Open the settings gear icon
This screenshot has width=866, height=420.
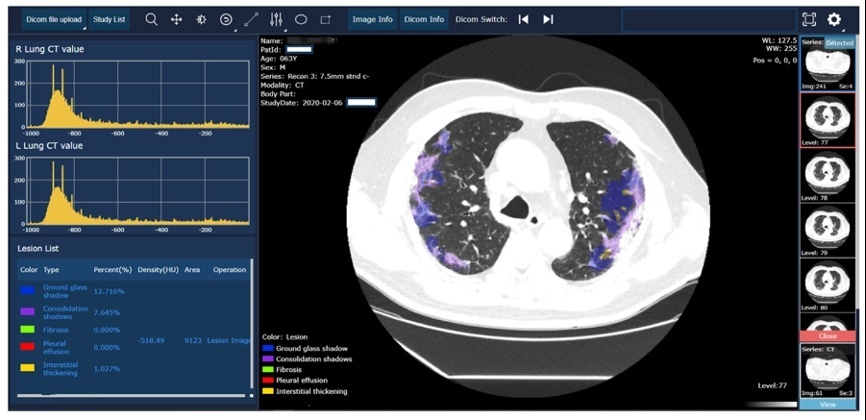(835, 19)
